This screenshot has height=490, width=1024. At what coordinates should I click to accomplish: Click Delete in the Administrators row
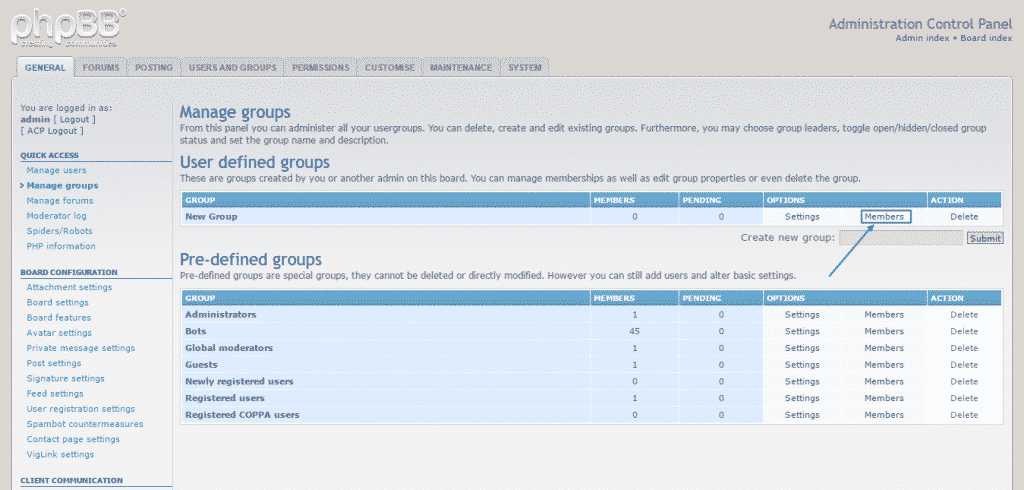[x=964, y=315]
